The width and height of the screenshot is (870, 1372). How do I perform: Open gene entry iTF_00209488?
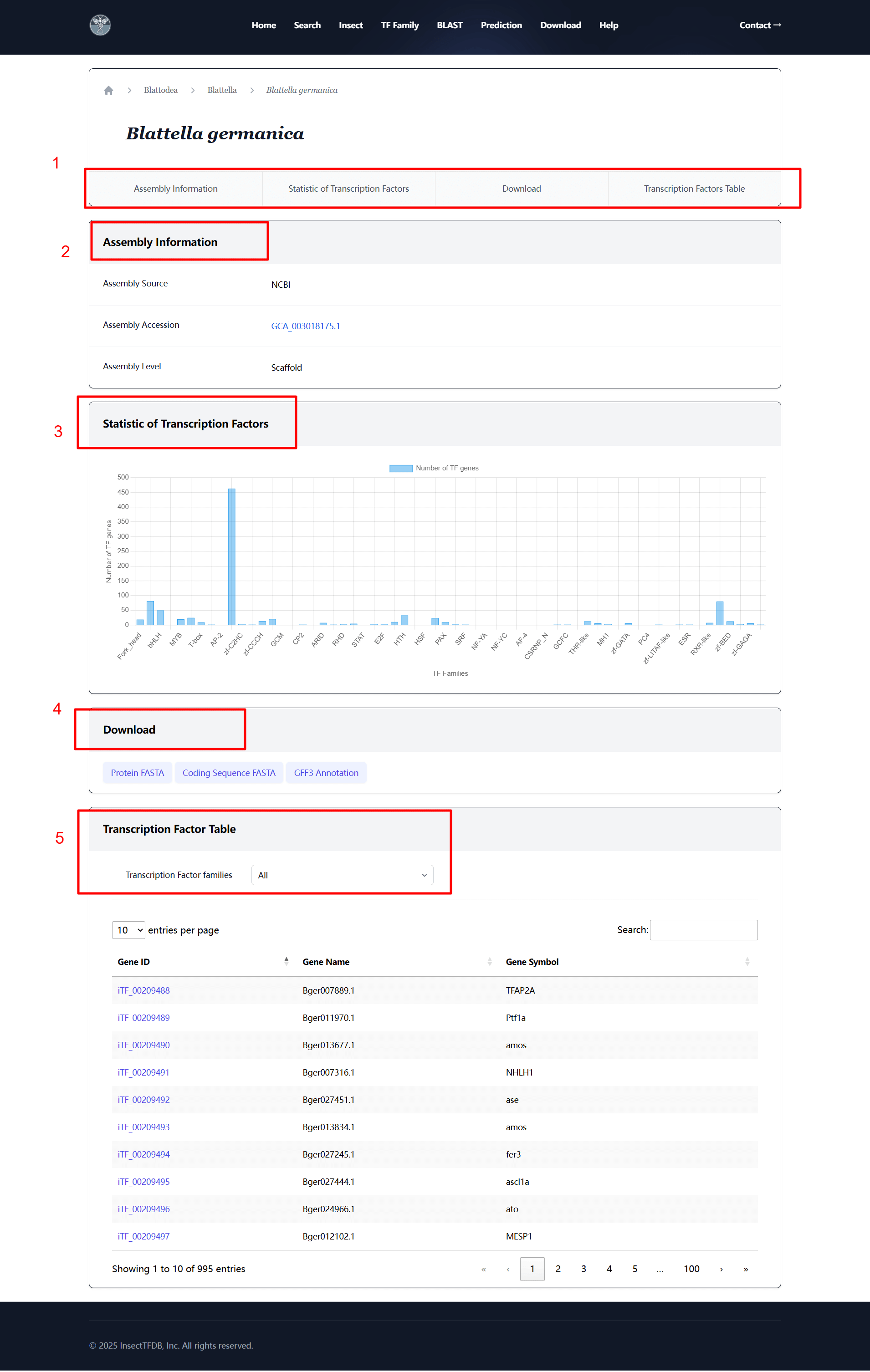click(x=143, y=990)
